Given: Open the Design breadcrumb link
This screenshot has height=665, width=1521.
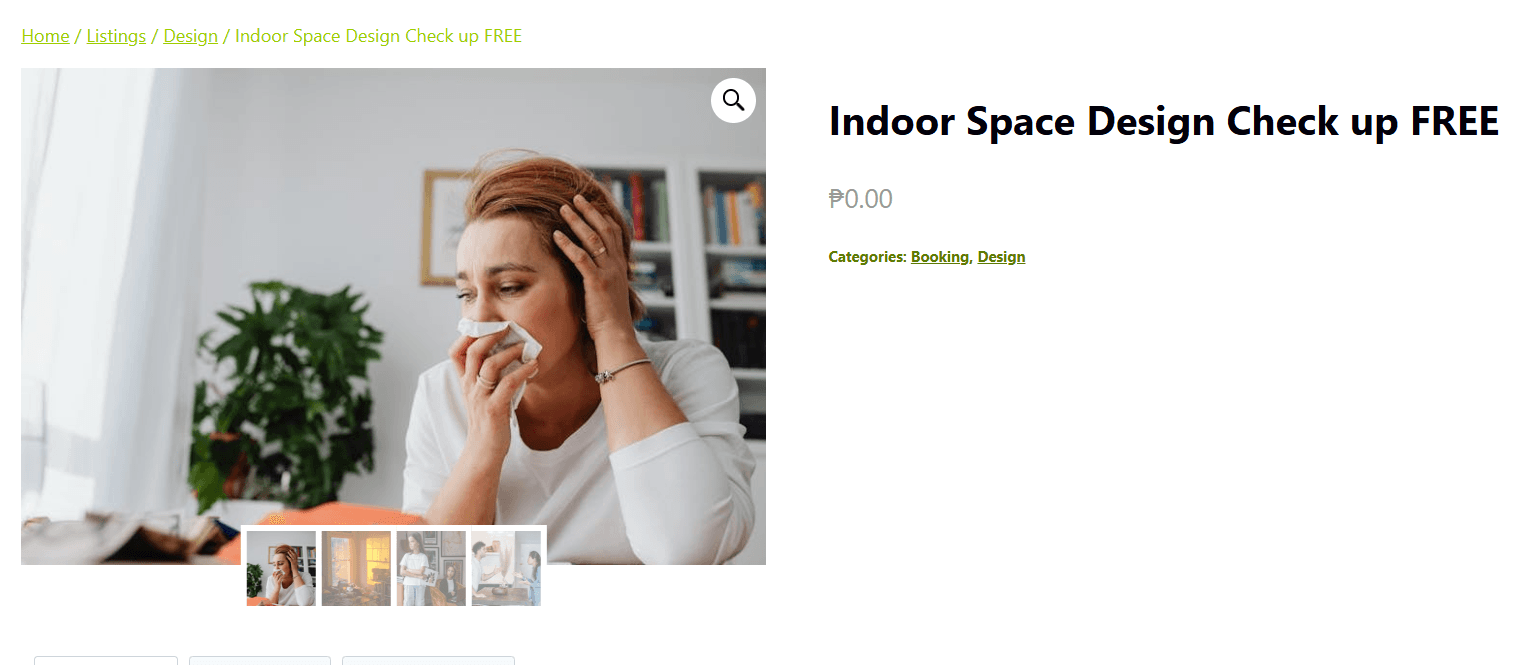Looking at the screenshot, I should pos(190,36).
